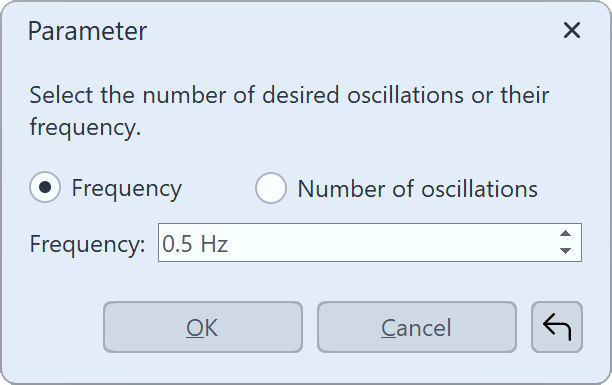Select the Number of oscillations radio circle
The width and height of the screenshot is (612, 385).
(x=270, y=188)
